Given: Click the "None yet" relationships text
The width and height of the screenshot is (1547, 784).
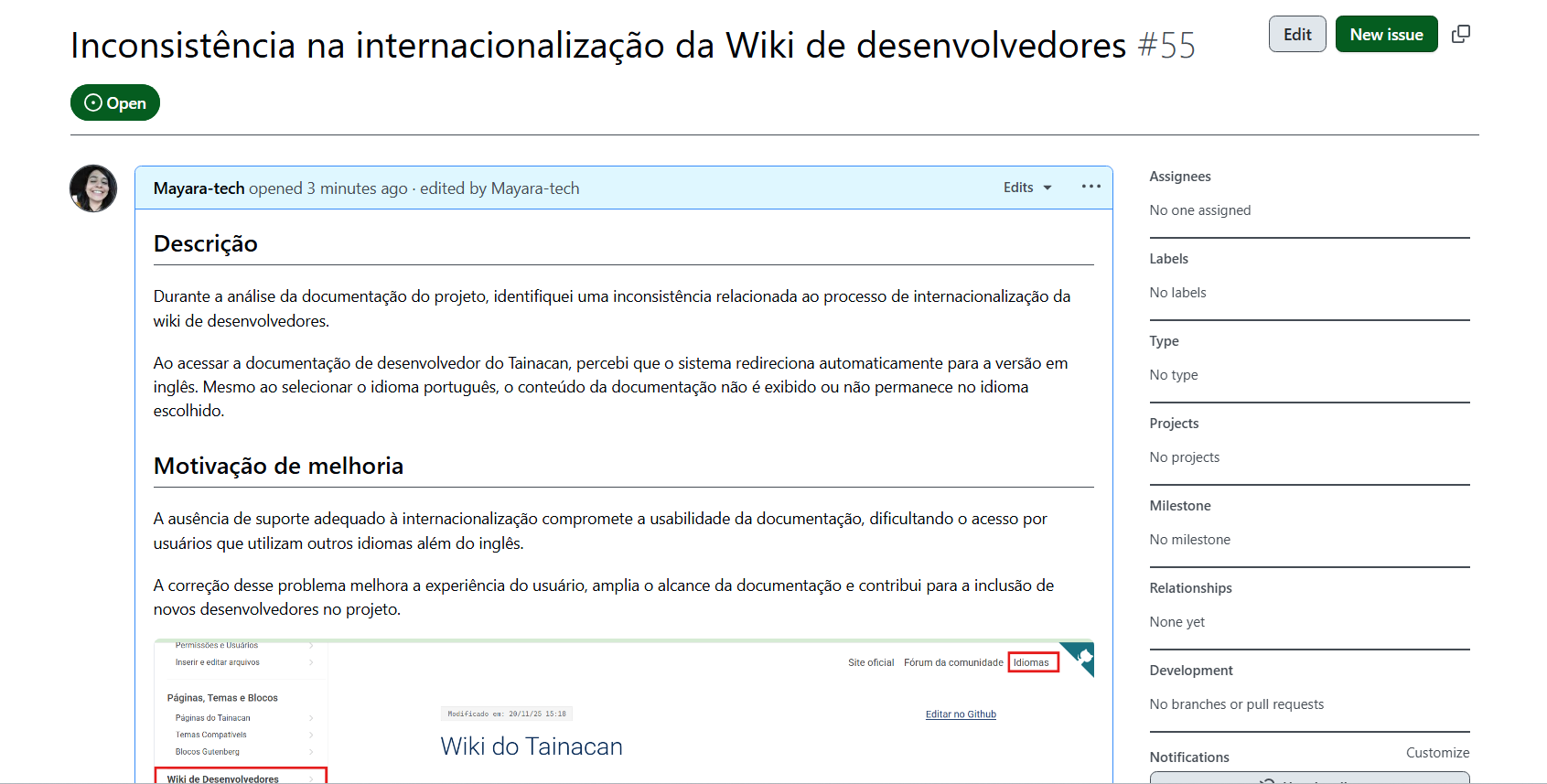Looking at the screenshot, I should pyautogui.click(x=1177, y=622).
